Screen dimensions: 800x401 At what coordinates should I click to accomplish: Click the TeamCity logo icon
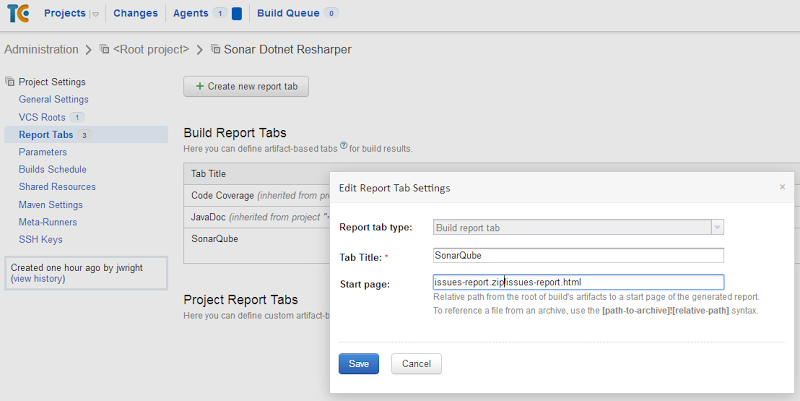coord(18,13)
